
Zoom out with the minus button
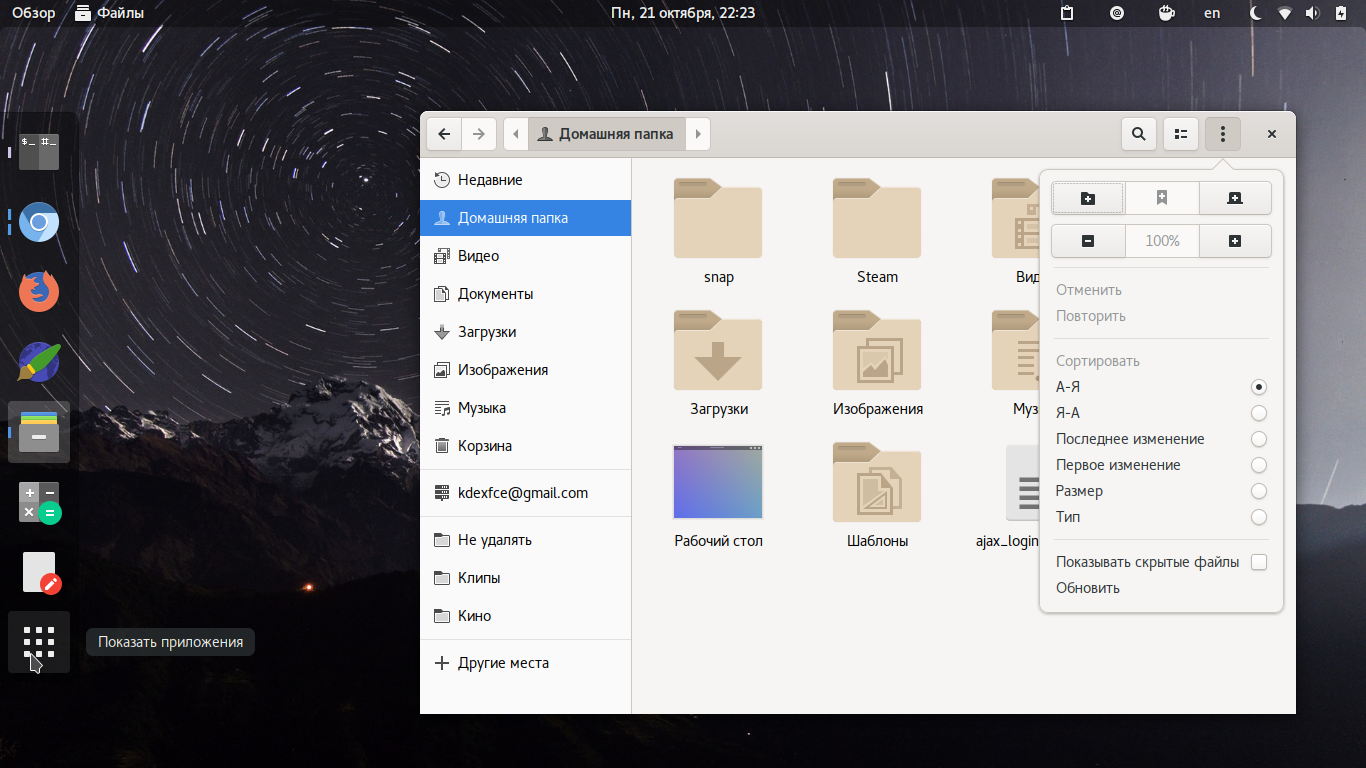point(1088,241)
